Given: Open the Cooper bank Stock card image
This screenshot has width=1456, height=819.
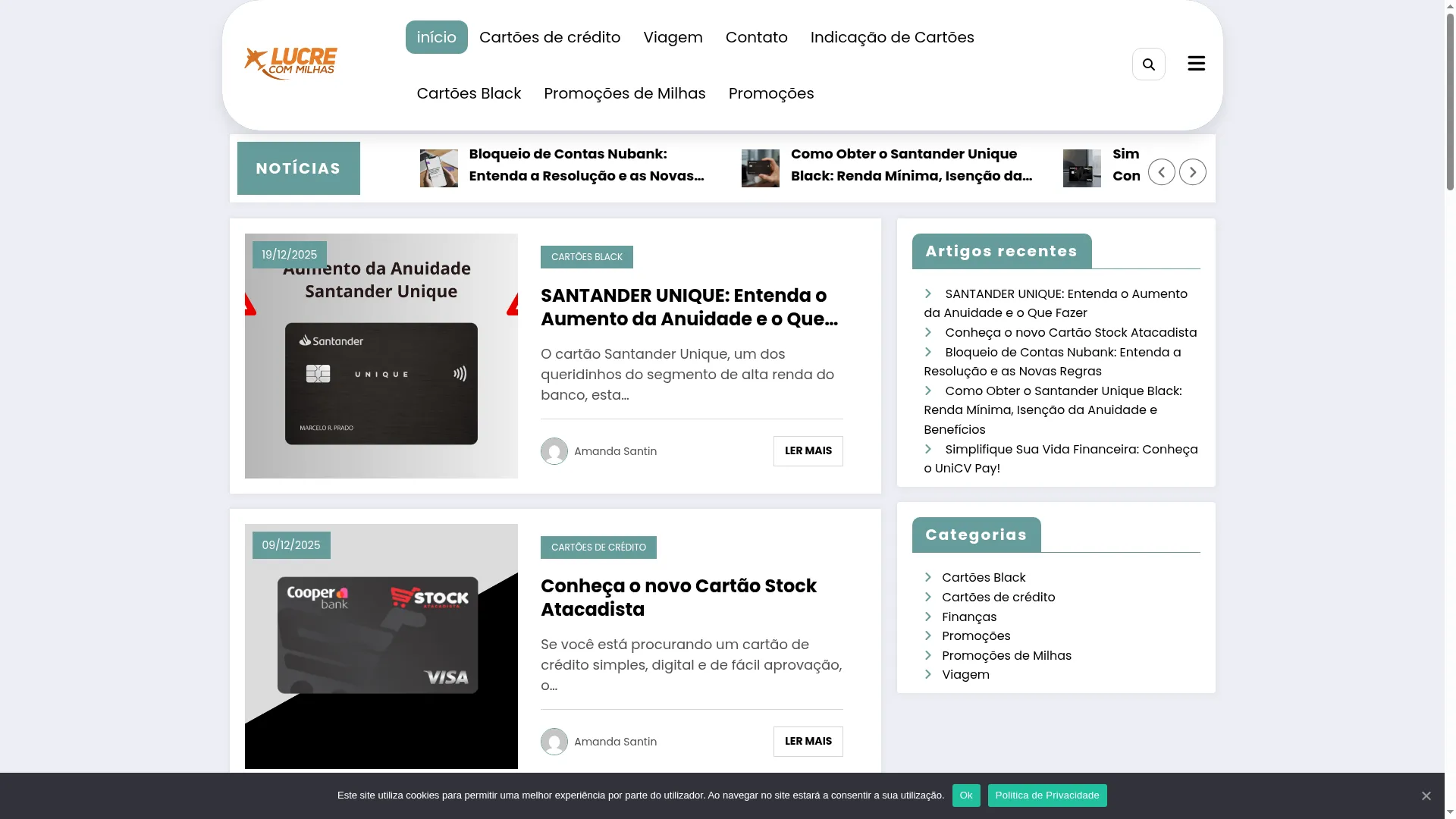Looking at the screenshot, I should 381,646.
